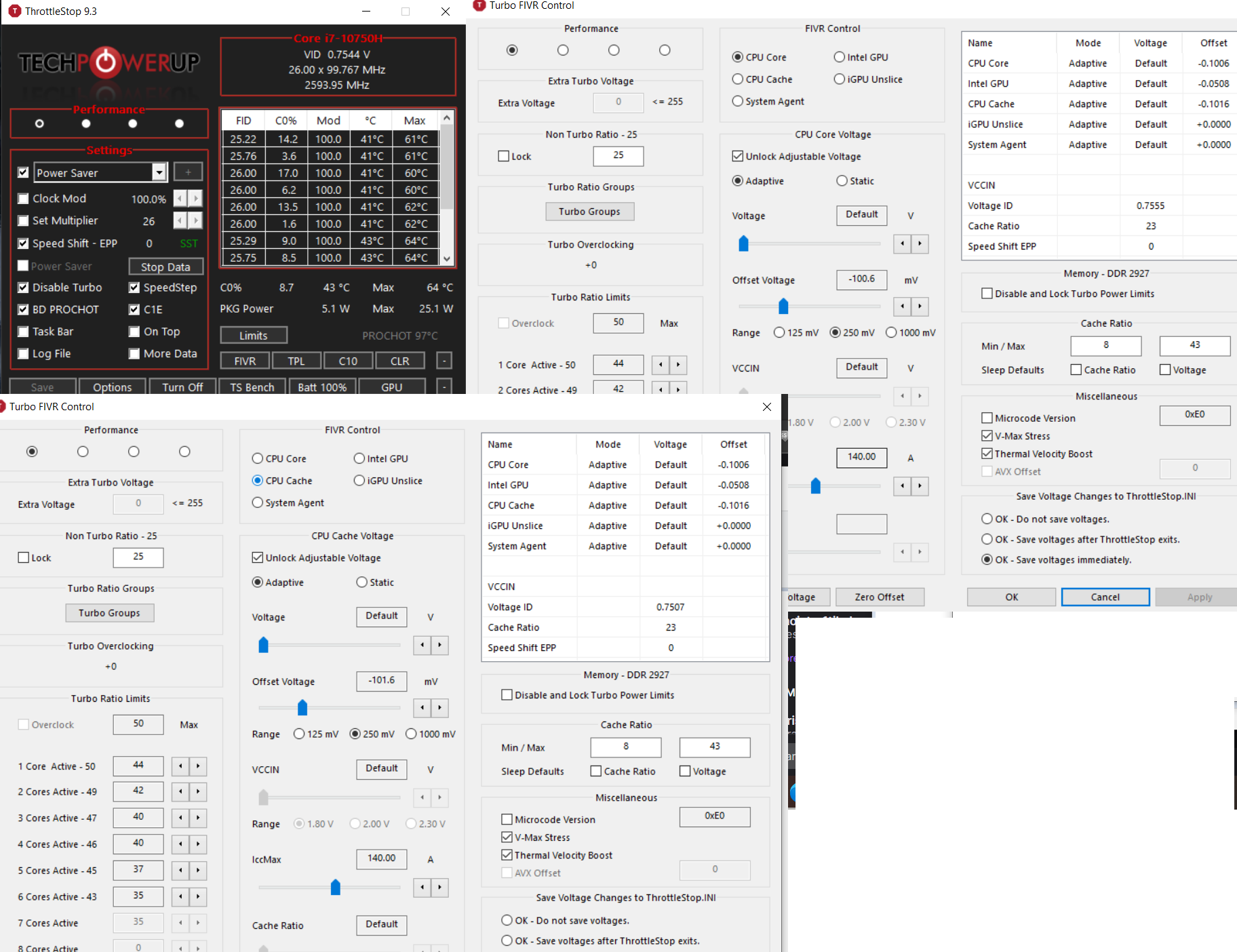Open the FIVR panel from ThrottleStop

point(245,361)
